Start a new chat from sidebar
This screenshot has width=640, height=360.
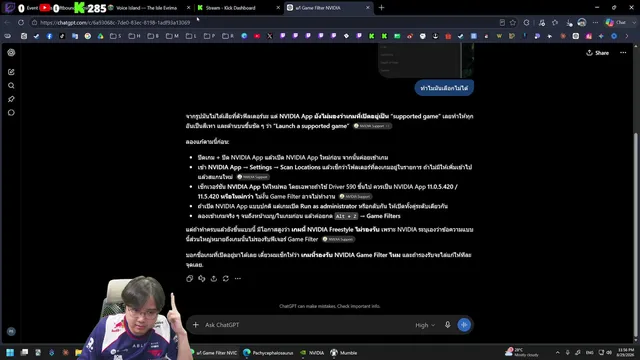tap(11, 72)
